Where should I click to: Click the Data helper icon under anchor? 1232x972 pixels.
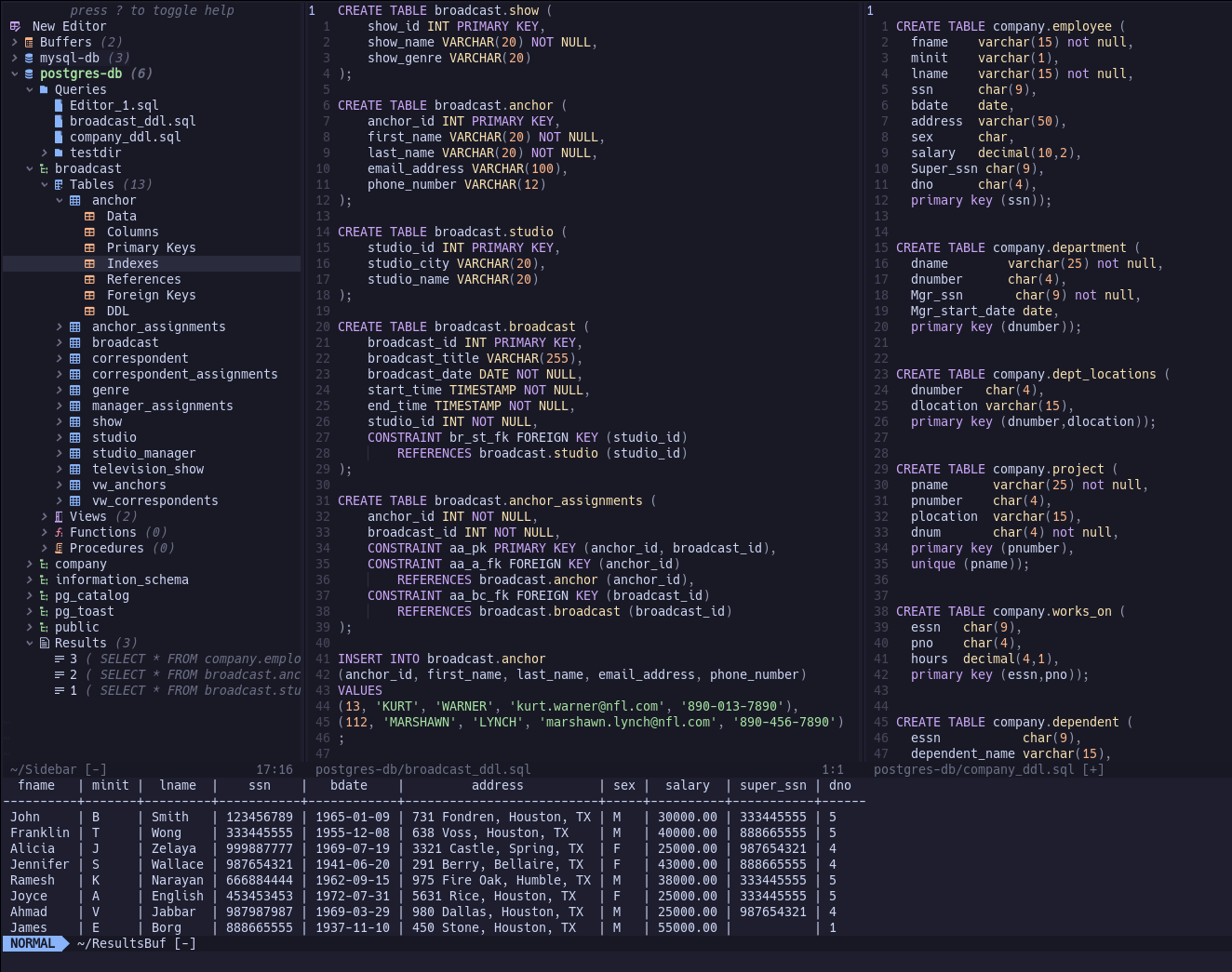pyautogui.click(x=89, y=216)
